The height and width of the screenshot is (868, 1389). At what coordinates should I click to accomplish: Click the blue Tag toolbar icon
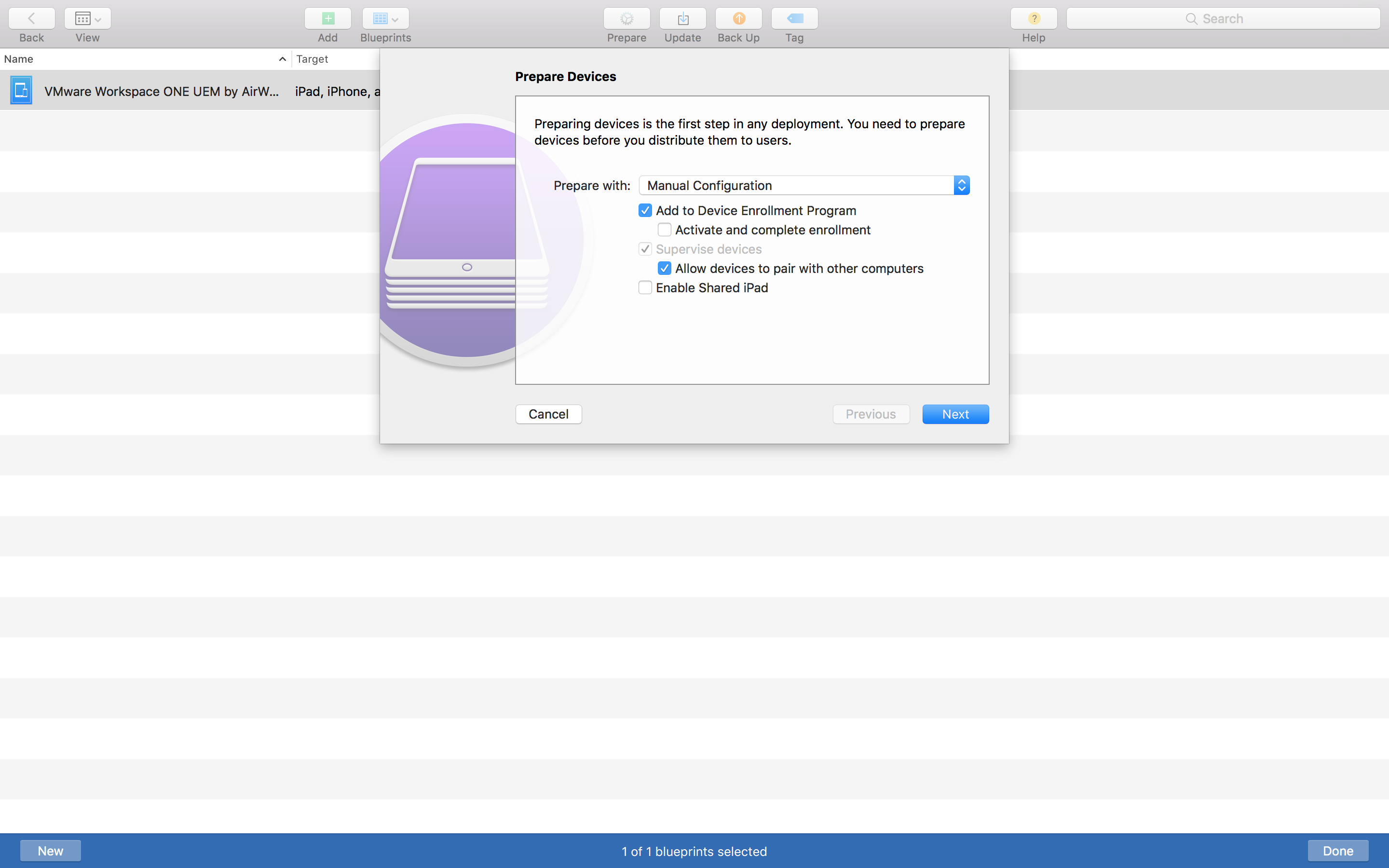pyautogui.click(x=794, y=18)
